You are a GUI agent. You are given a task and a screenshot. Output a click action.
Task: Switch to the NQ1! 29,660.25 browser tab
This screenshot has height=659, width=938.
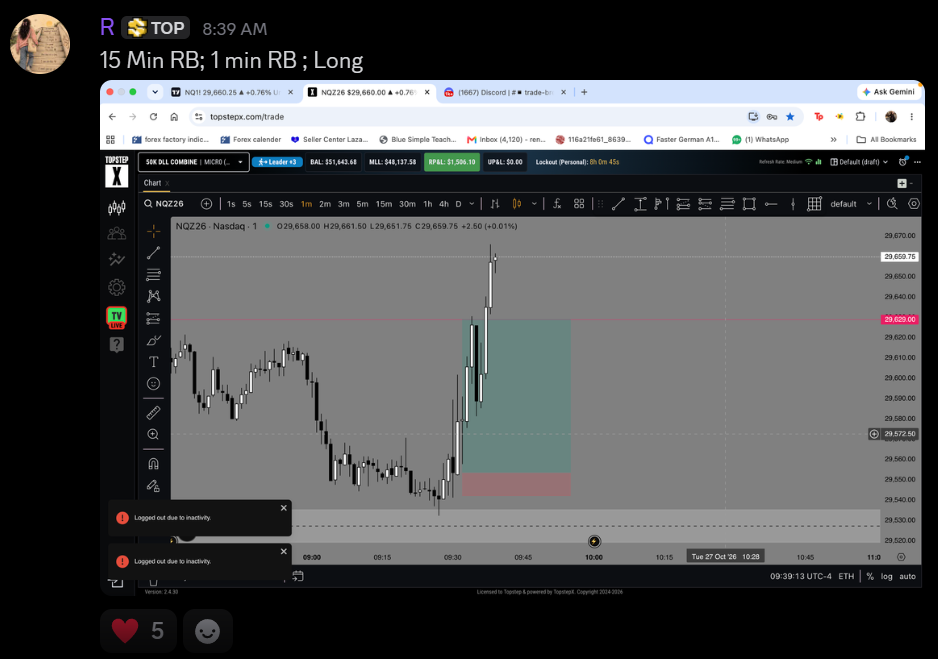coord(232,92)
